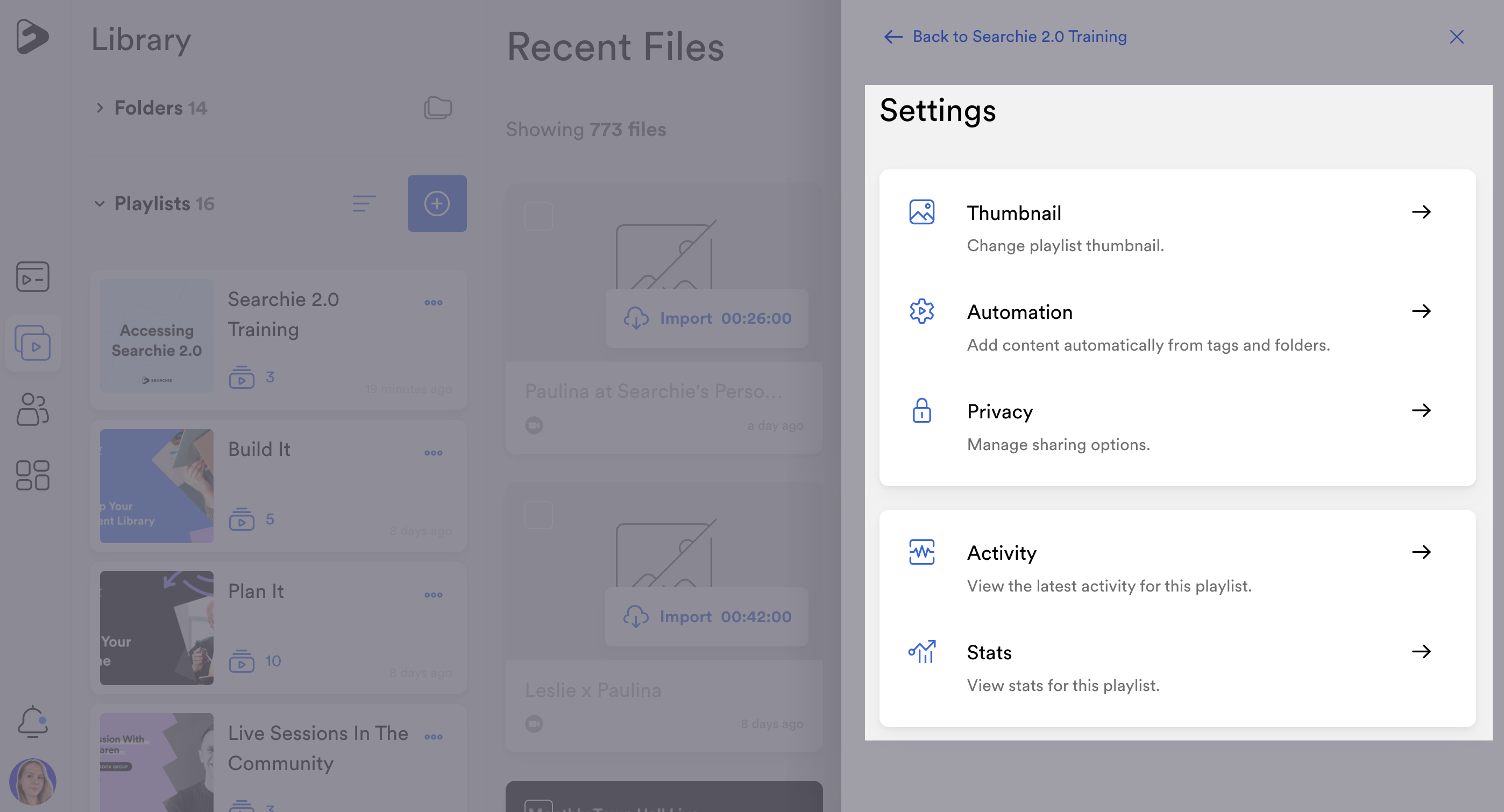
Task: Click the Privacy lock icon
Action: pos(922,410)
